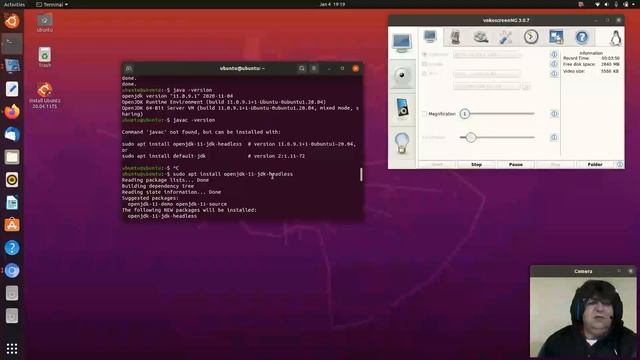Screen dimensions: 640x360
Task: Click the Countdown slider handle
Action: click(x=471, y=138)
